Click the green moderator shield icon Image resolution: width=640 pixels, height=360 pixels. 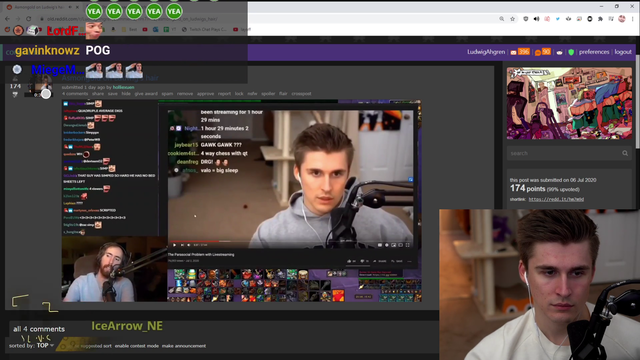point(571,52)
